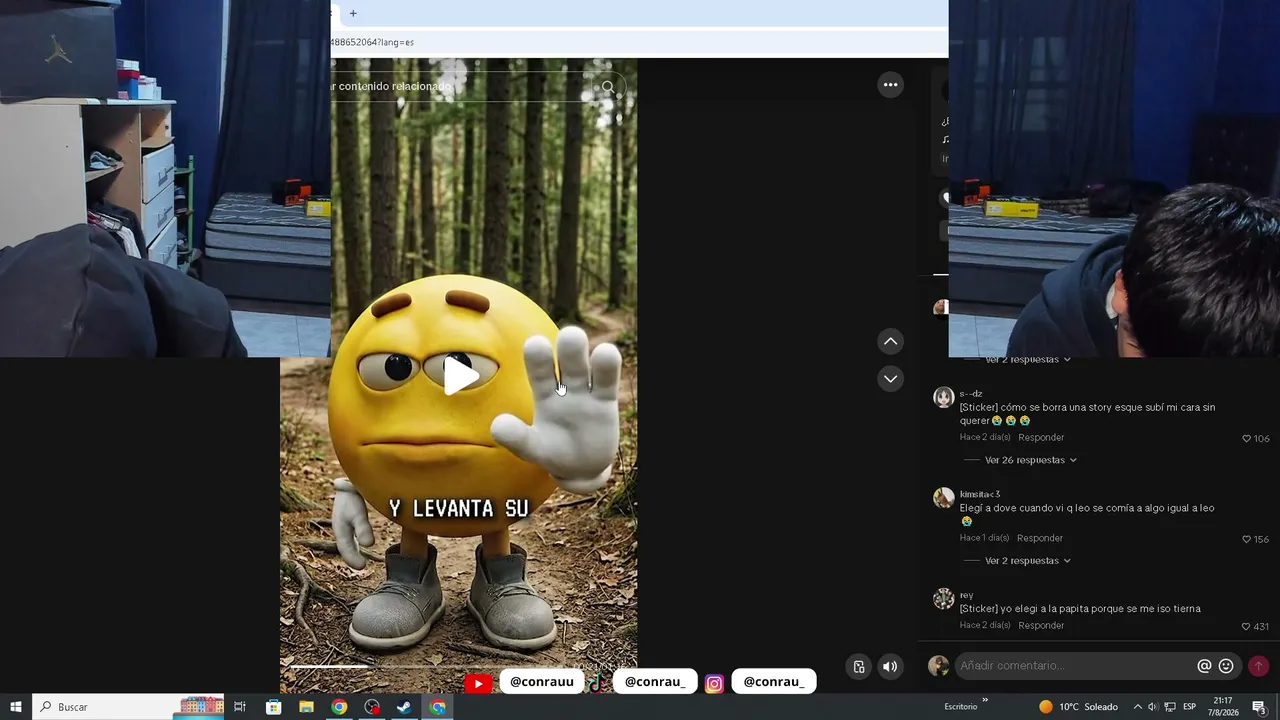Reply to s--dz's comment via Responder
The width and height of the screenshot is (1280, 720).
1041,438
